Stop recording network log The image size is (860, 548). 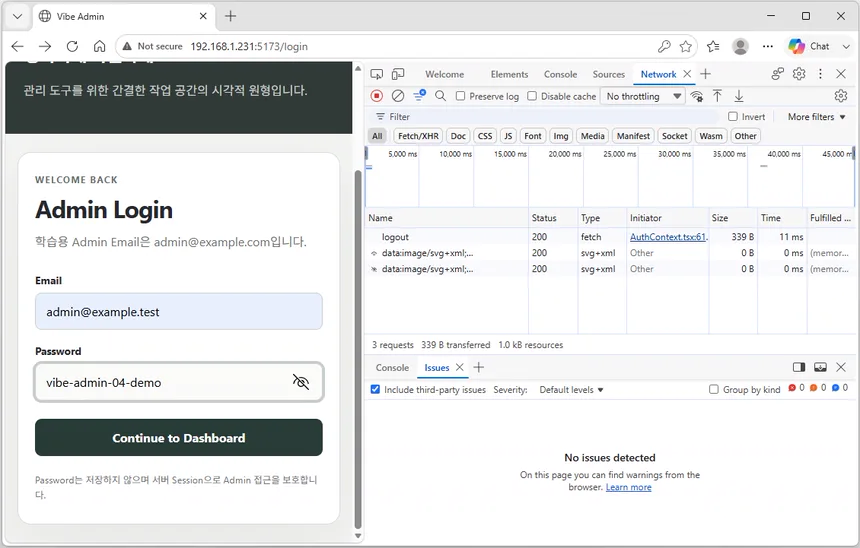pos(376,96)
